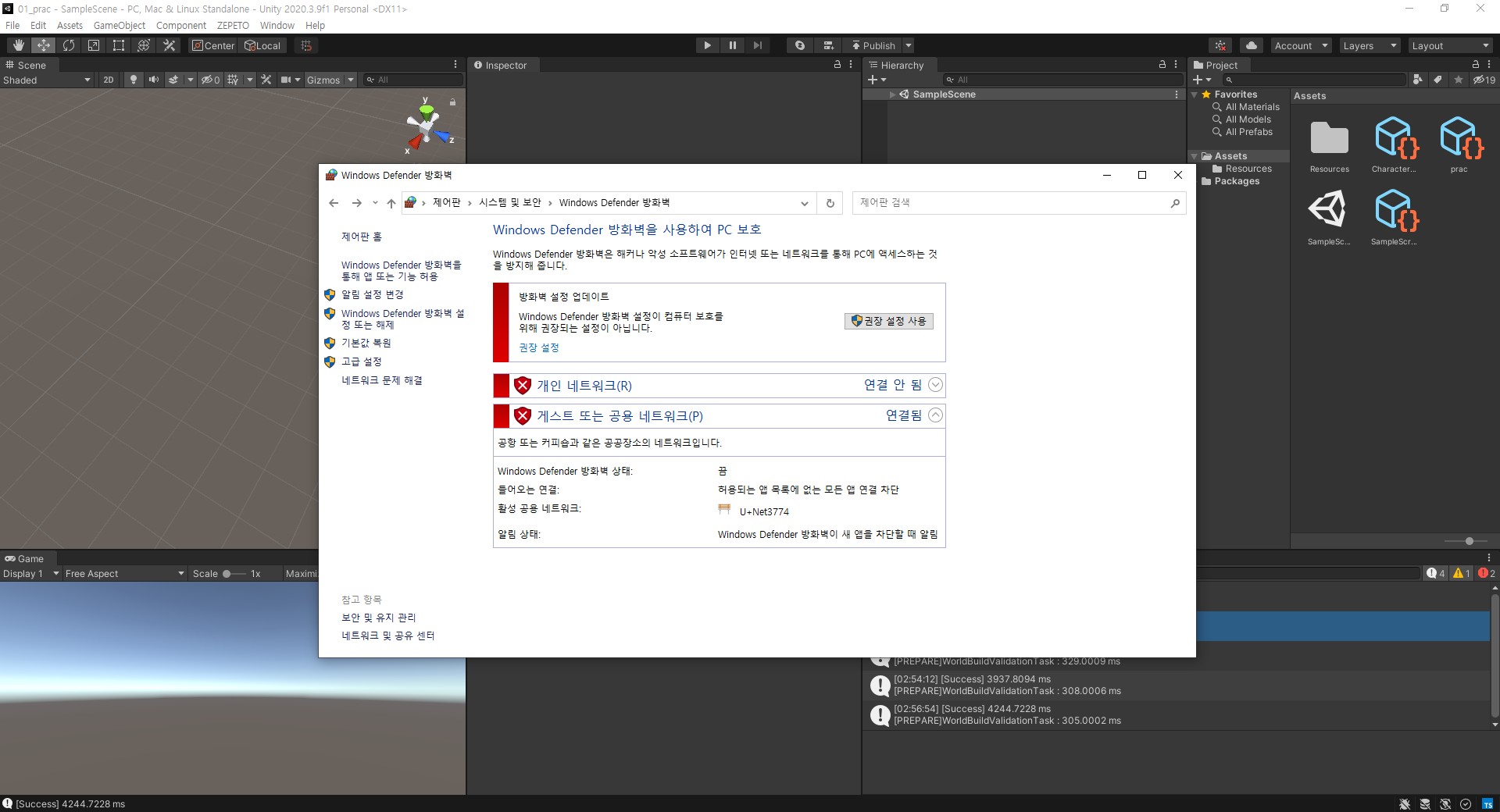Toggle Local handle rotation button
1500x812 pixels.
262,45
